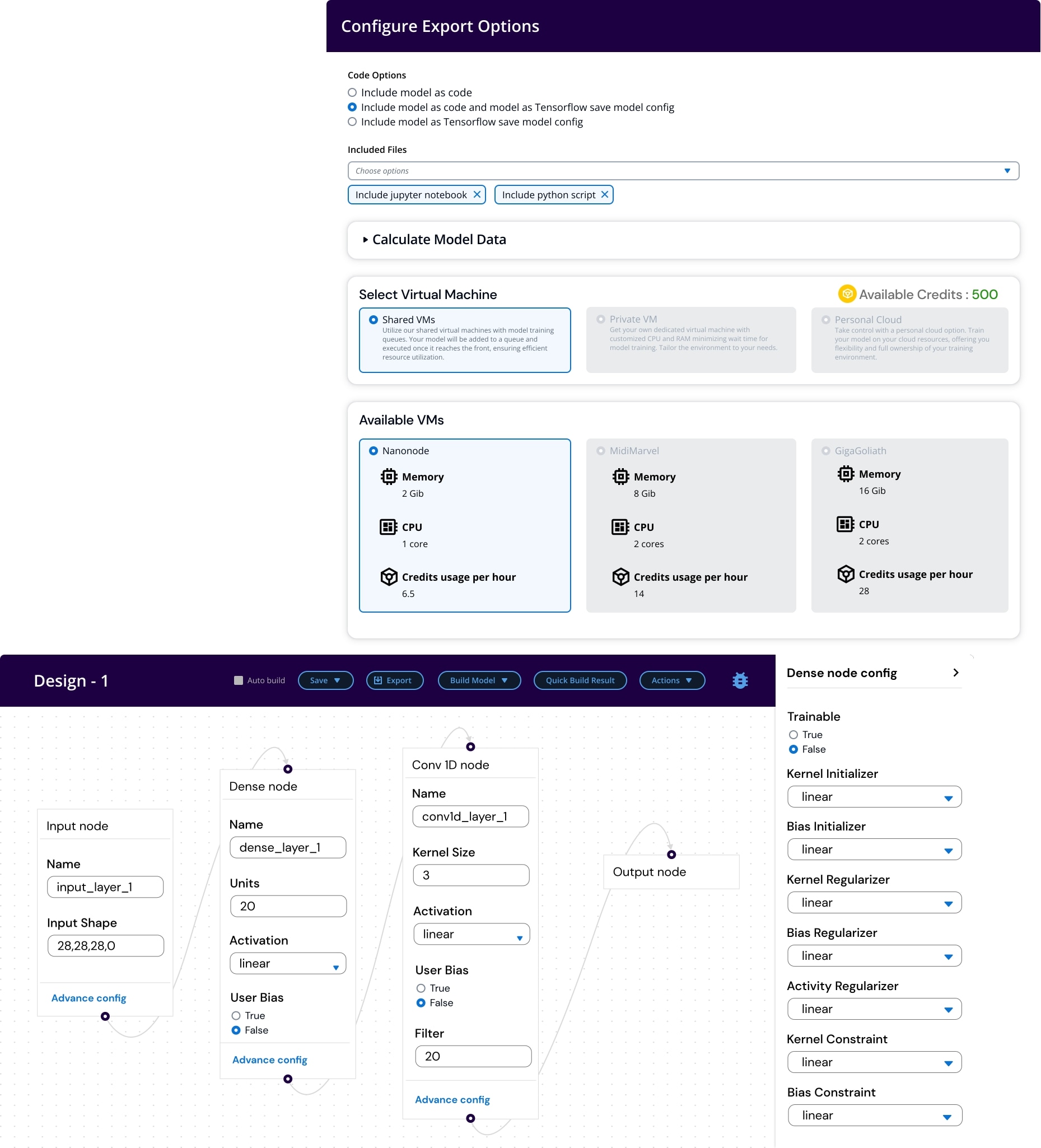Set Trainable to True in Dense node config

click(793, 735)
